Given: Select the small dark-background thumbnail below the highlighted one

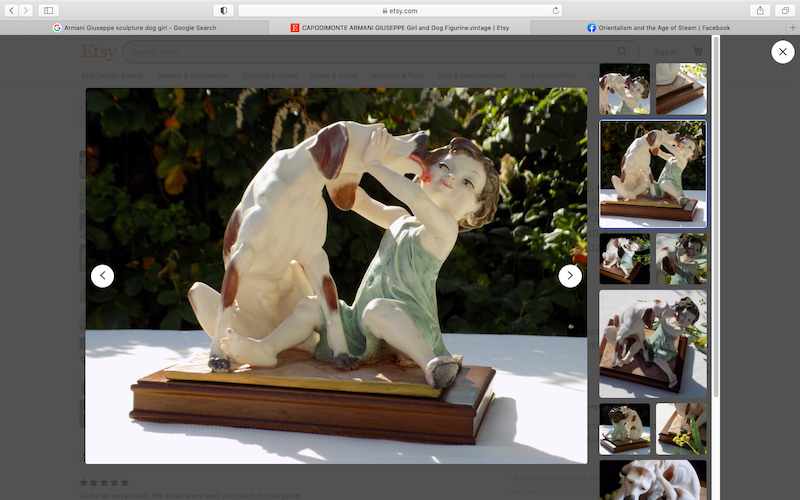Looking at the screenshot, I should 624,259.
